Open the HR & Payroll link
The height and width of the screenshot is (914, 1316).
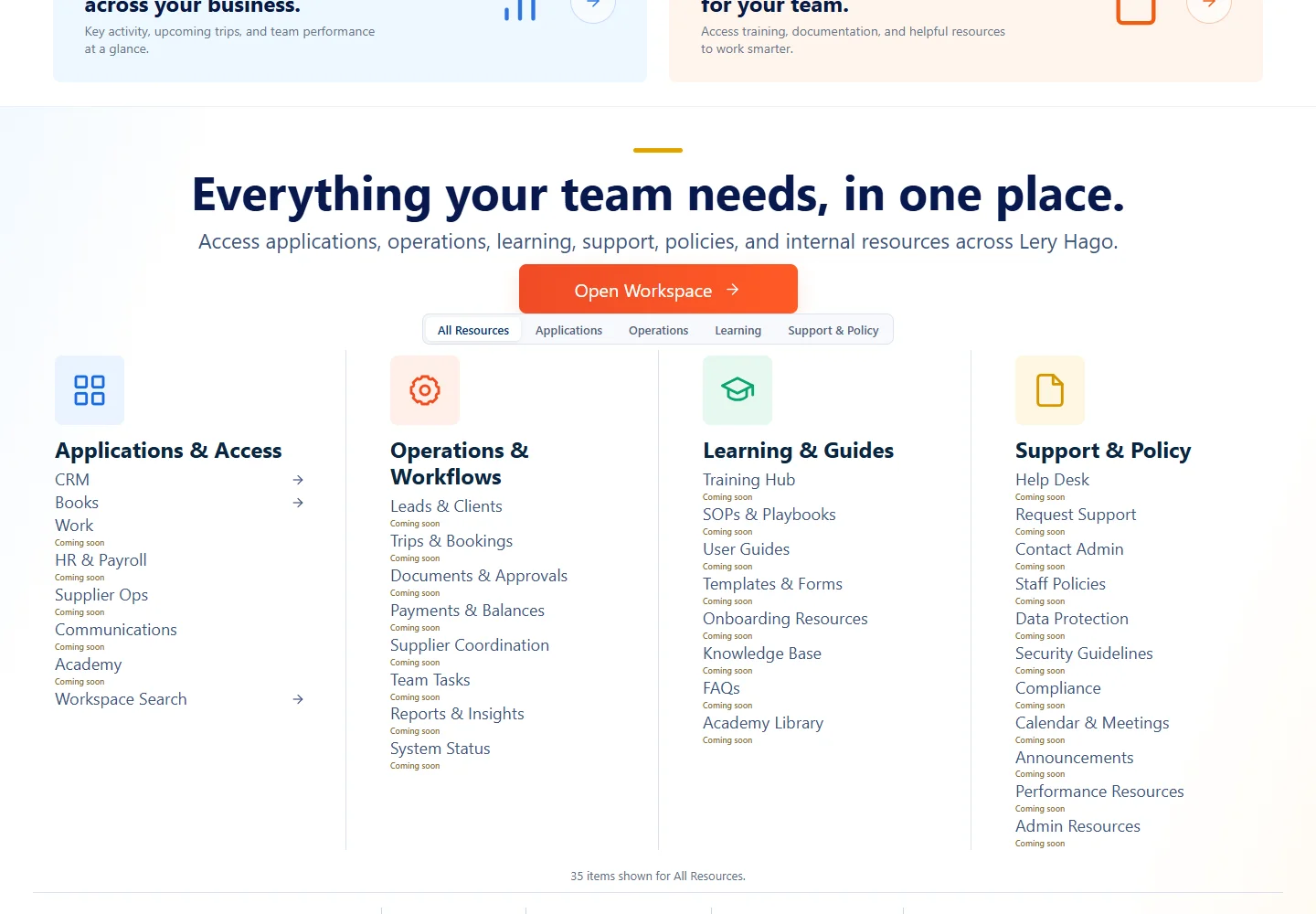101,560
